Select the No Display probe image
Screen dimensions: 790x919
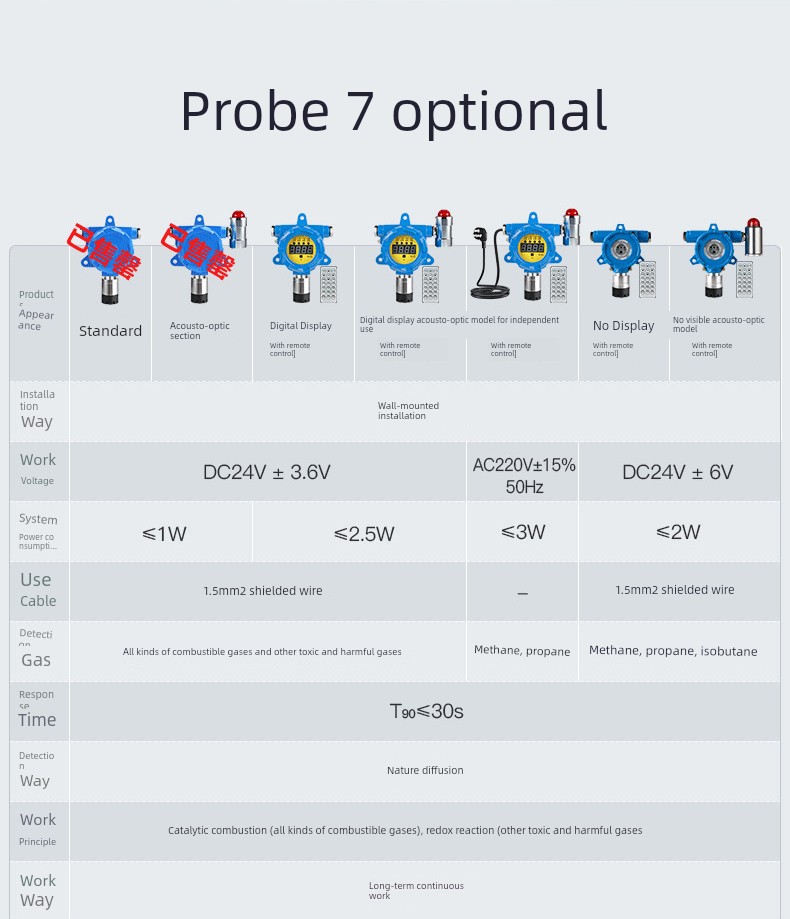click(622, 260)
